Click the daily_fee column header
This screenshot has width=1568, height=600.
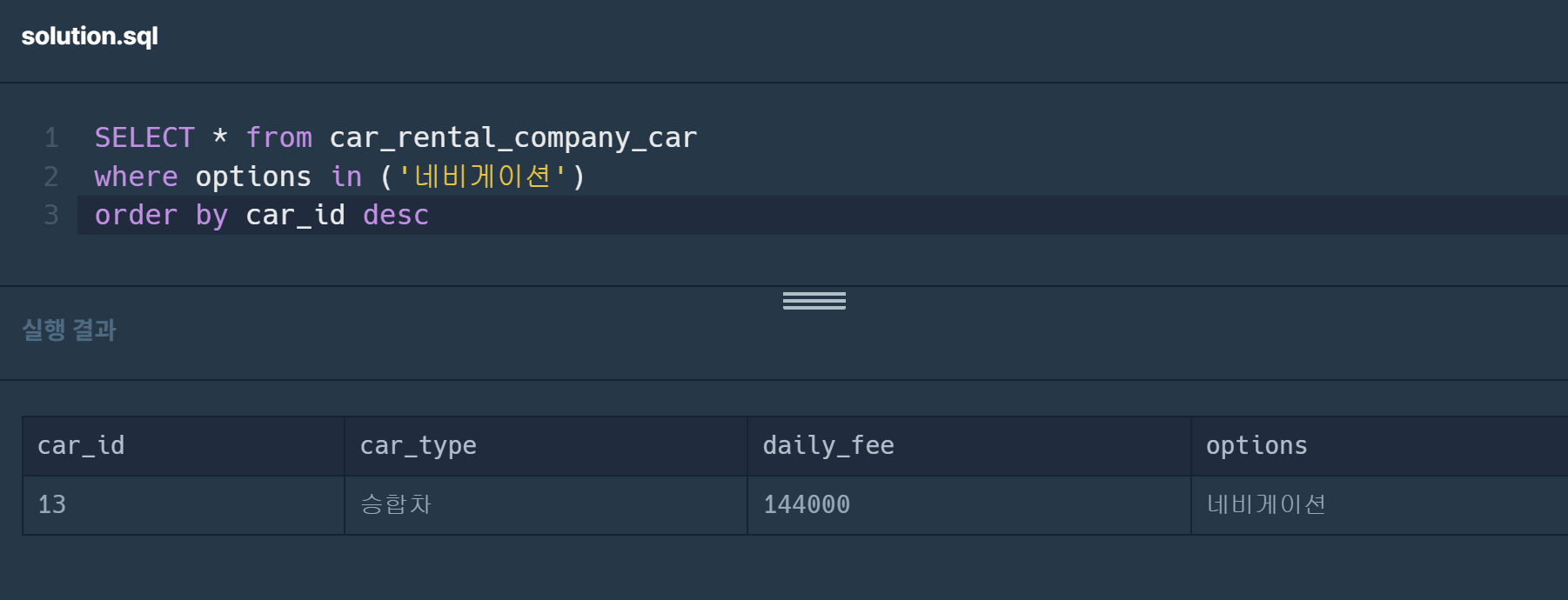coord(828,446)
